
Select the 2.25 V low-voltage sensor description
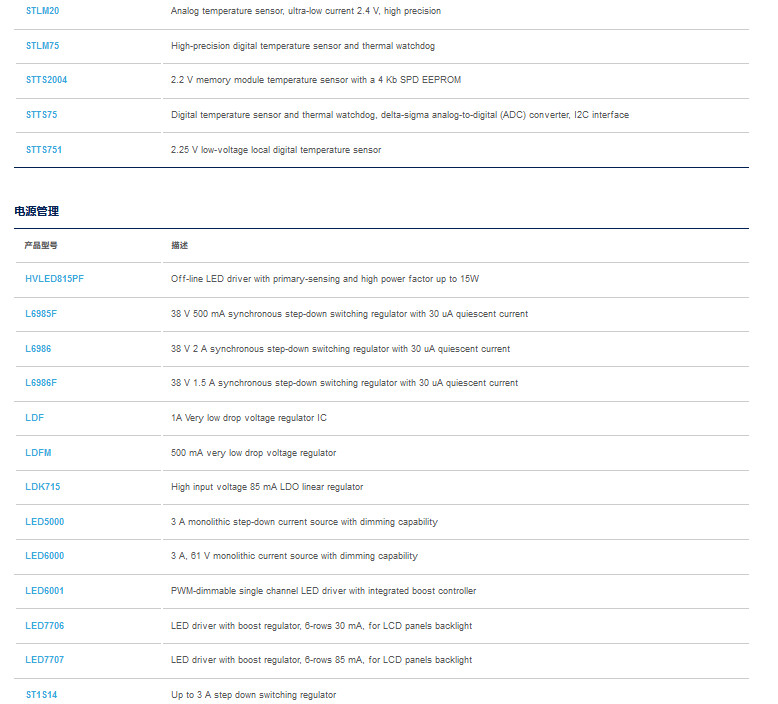click(x=276, y=149)
